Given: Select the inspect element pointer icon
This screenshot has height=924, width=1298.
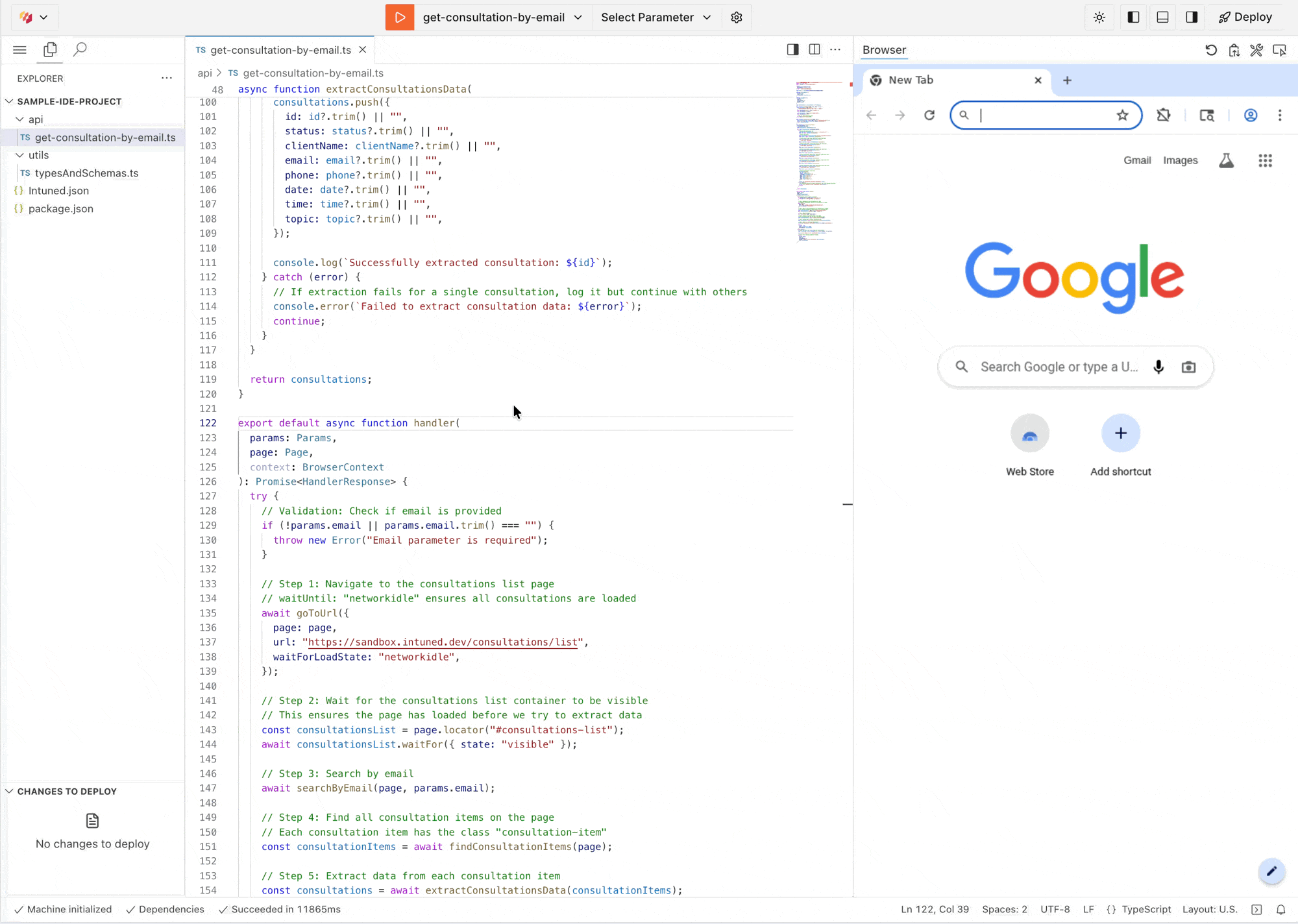Looking at the screenshot, I should 1279,50.
